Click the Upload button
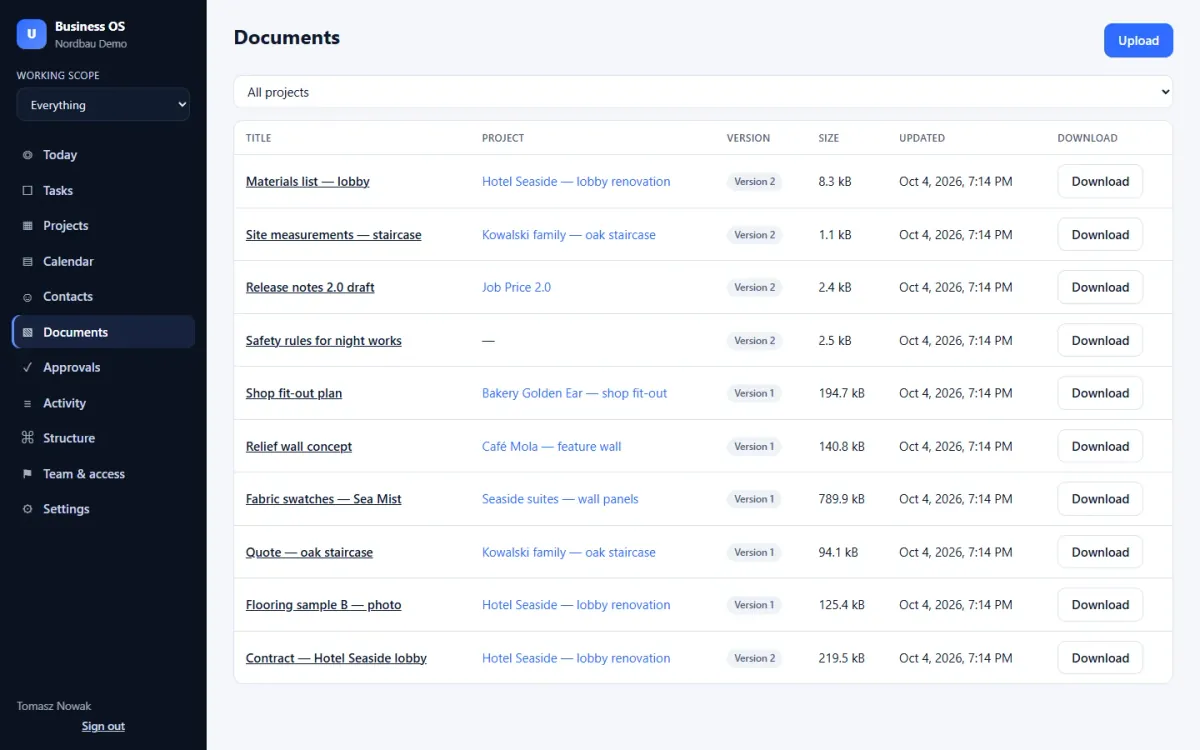1200x750 pixels. 1138,41
